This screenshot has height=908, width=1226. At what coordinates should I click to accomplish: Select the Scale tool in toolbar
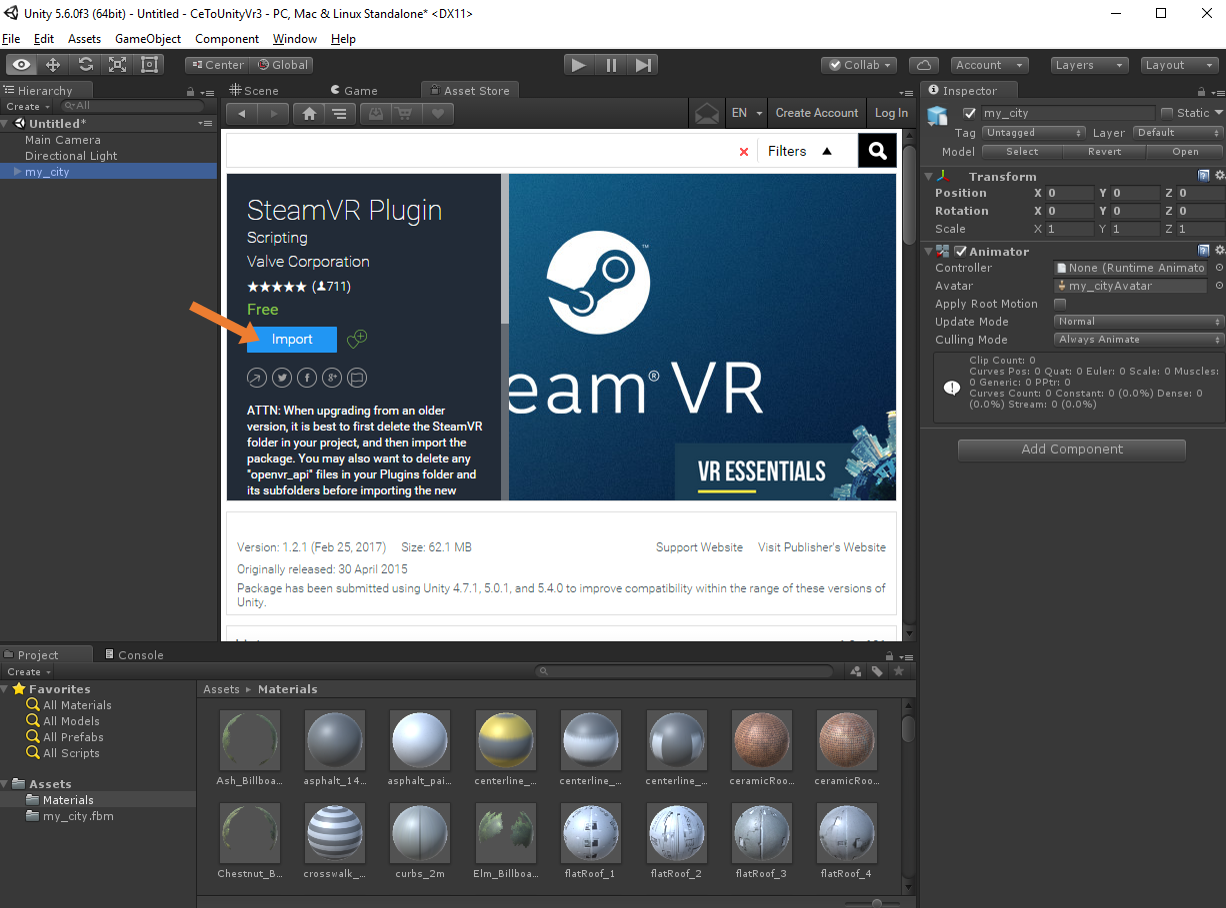[x=118, y=65]
